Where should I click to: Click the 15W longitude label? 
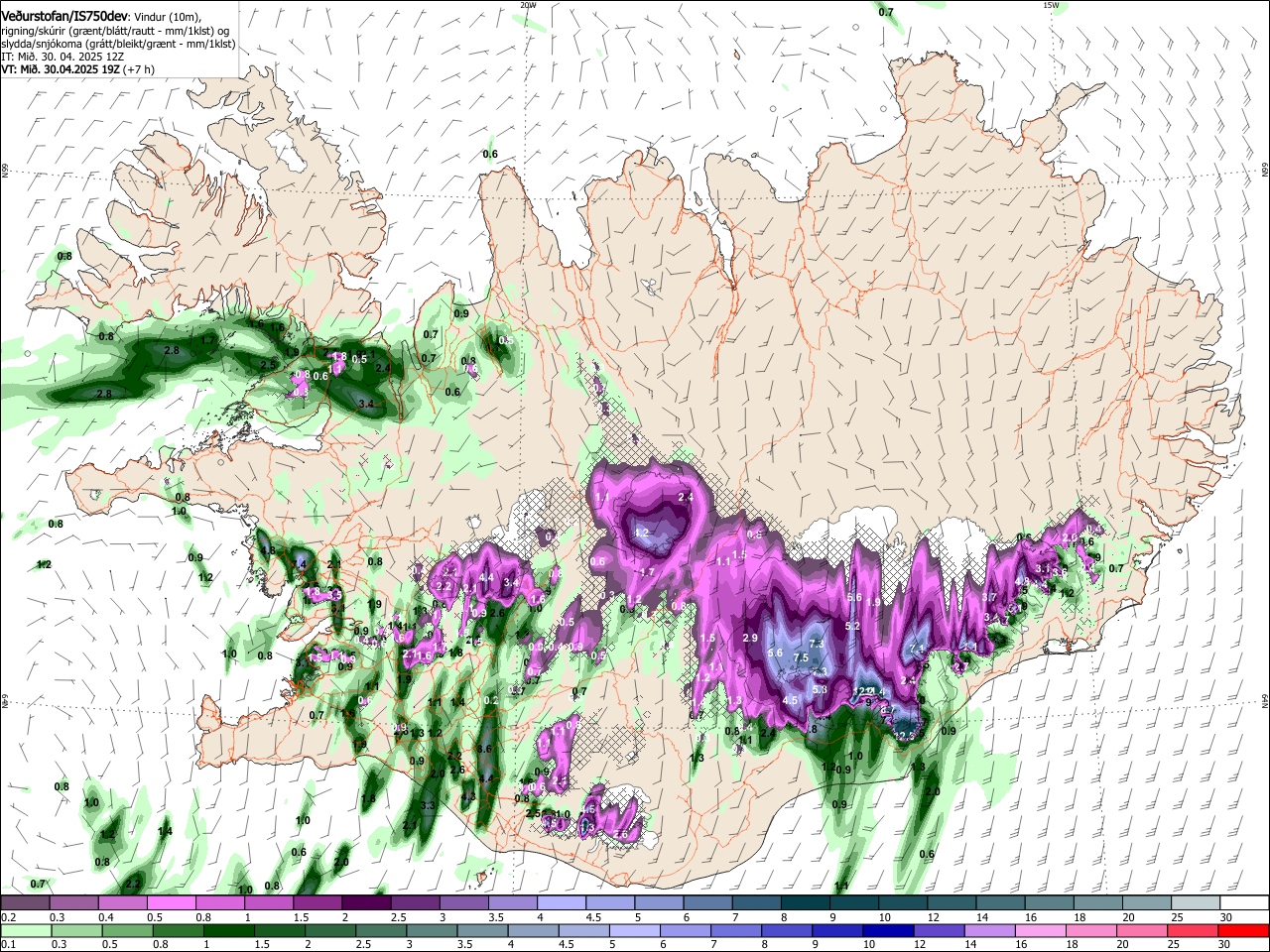[x=1051, y=5]
